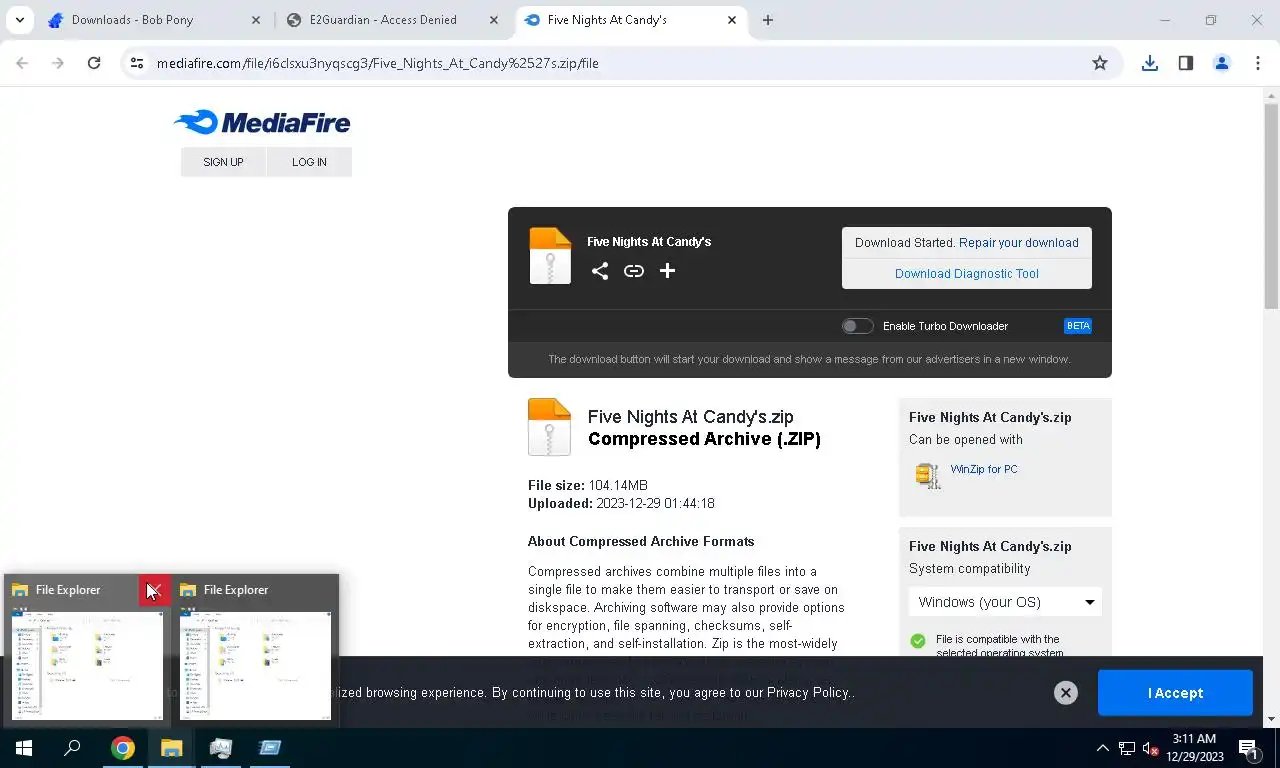Open the Windows (your OS) dropdown
This screenshot has width=1280, height=768.
click(x=1005, y=602)
